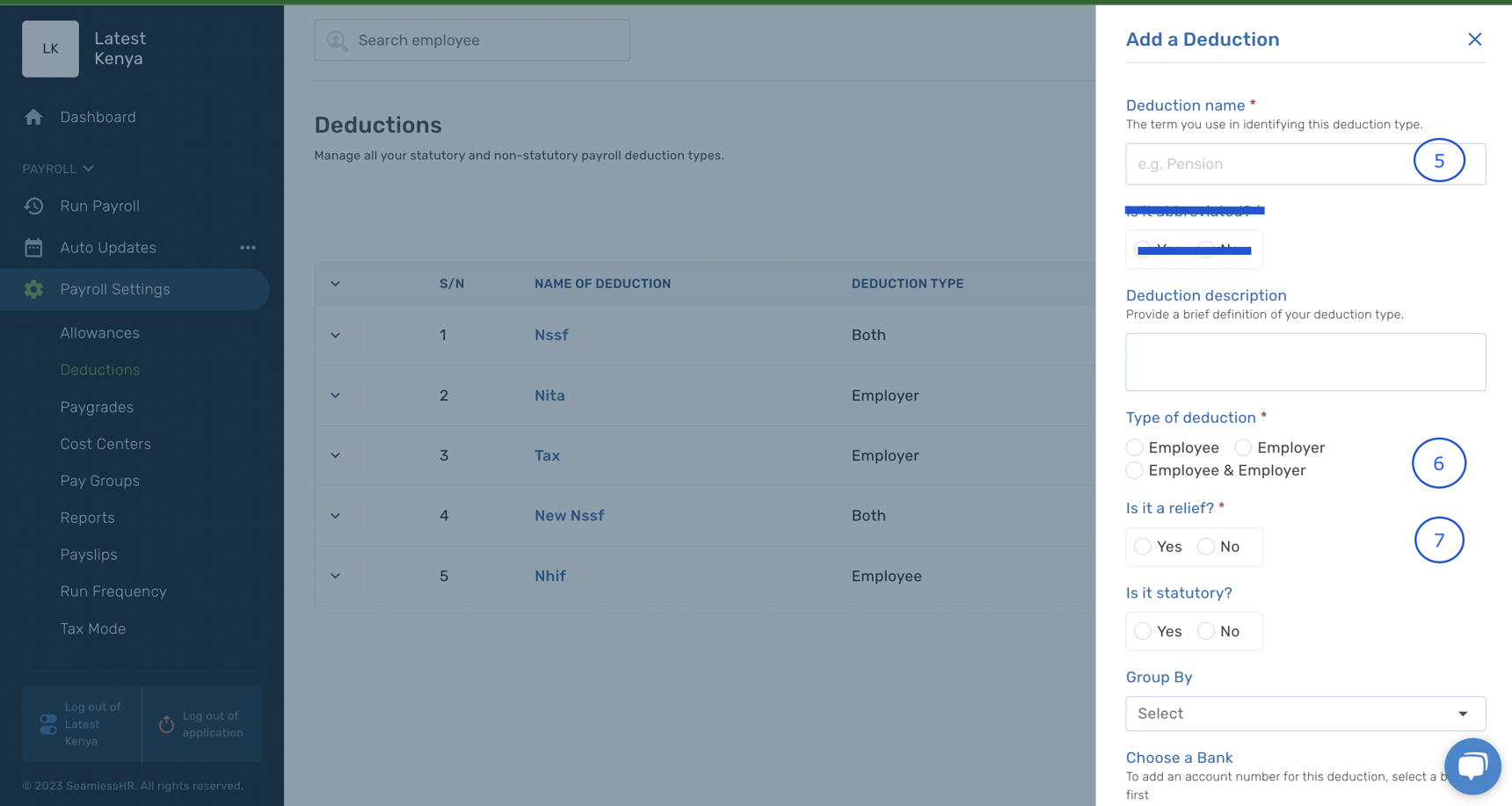
Task: Collapse the PAYROLL sidebar section
Action: [x=87, y=168]
